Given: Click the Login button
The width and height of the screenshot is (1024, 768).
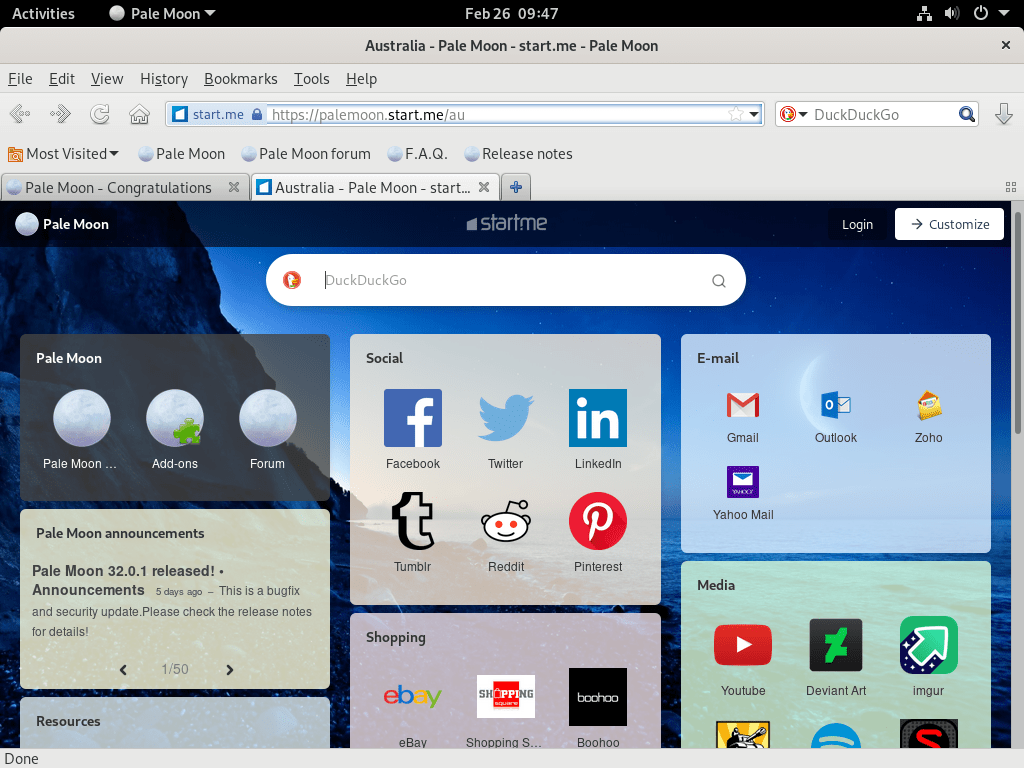Looking at the screenshot, I should click(x=857, y=224).
